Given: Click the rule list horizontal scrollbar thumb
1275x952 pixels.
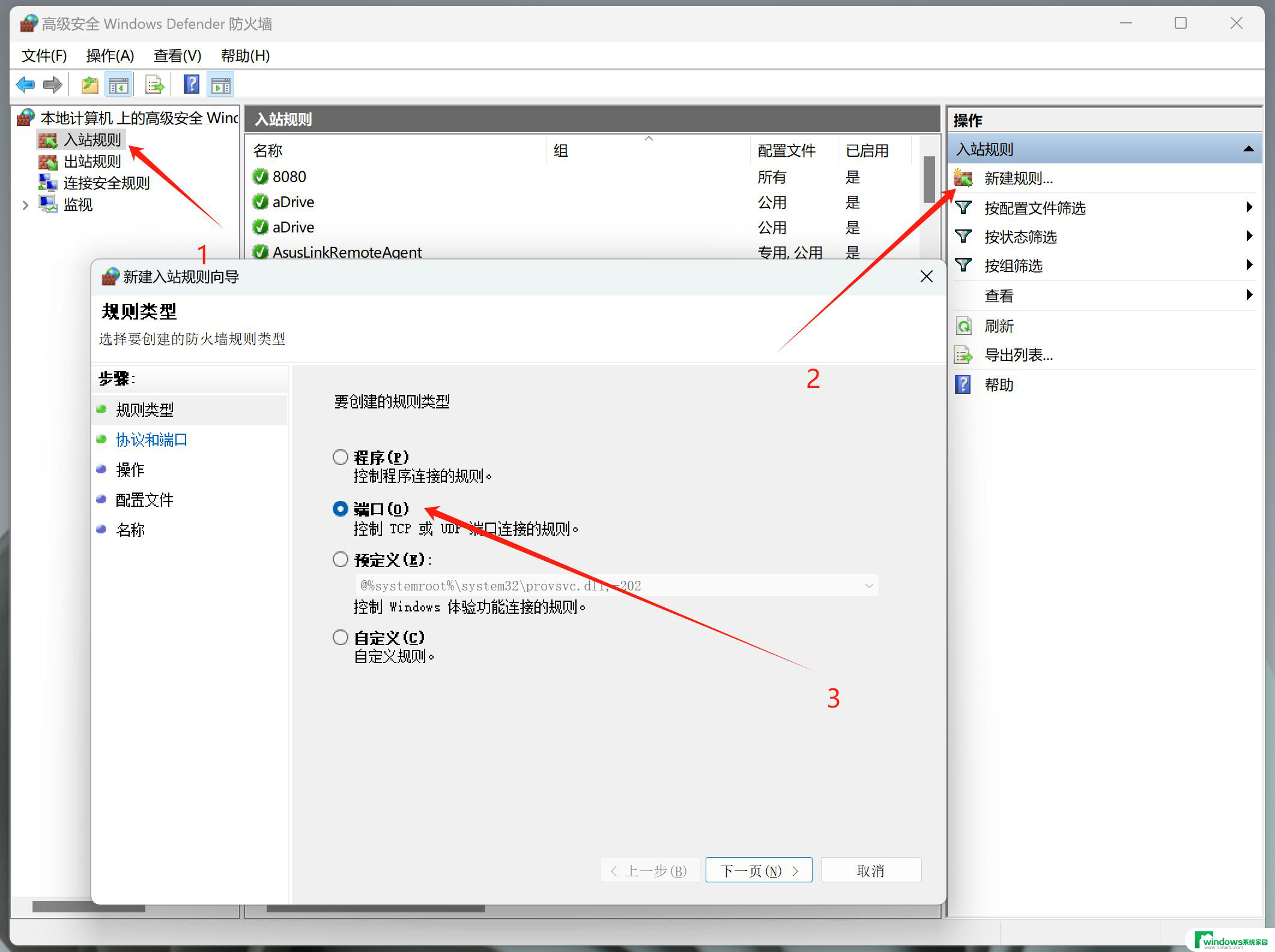Looking at the screenshot, I should point(375,909).
